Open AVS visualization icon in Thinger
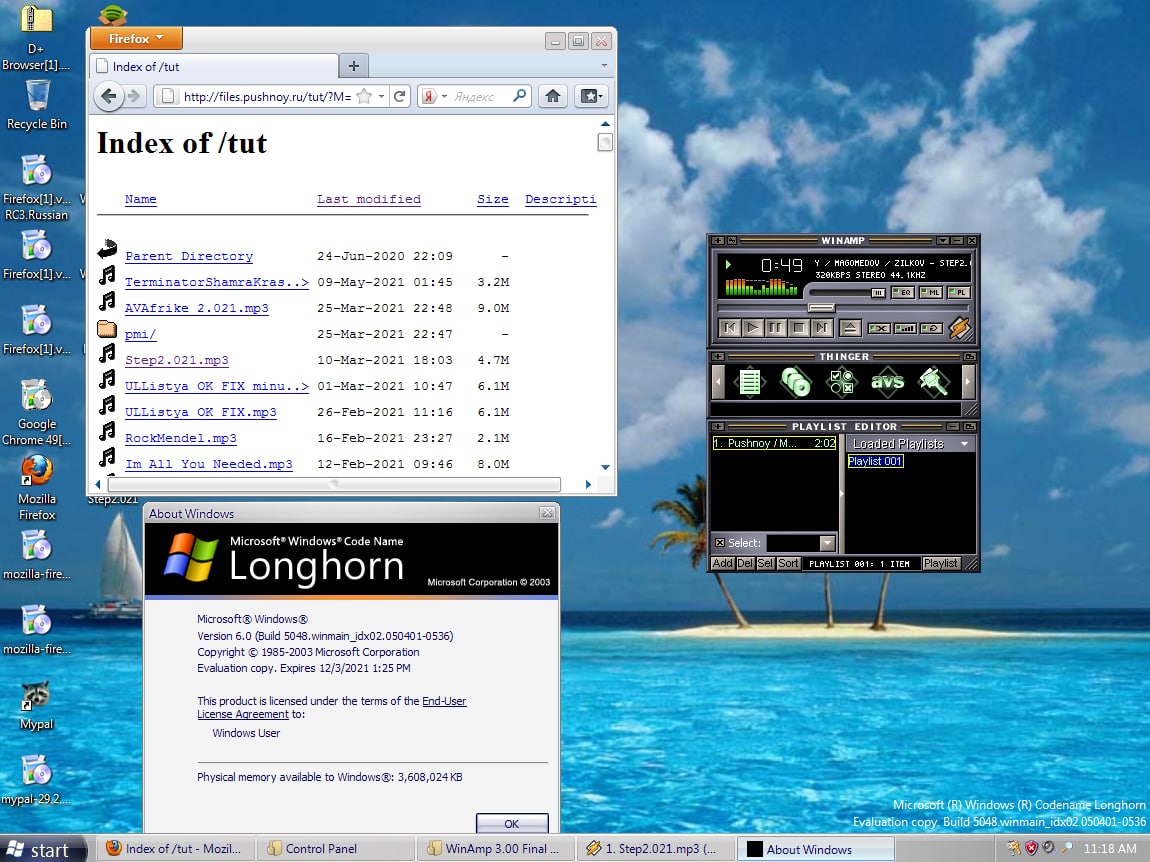This screenshot has height=862, width=1150. click(887, 382)
